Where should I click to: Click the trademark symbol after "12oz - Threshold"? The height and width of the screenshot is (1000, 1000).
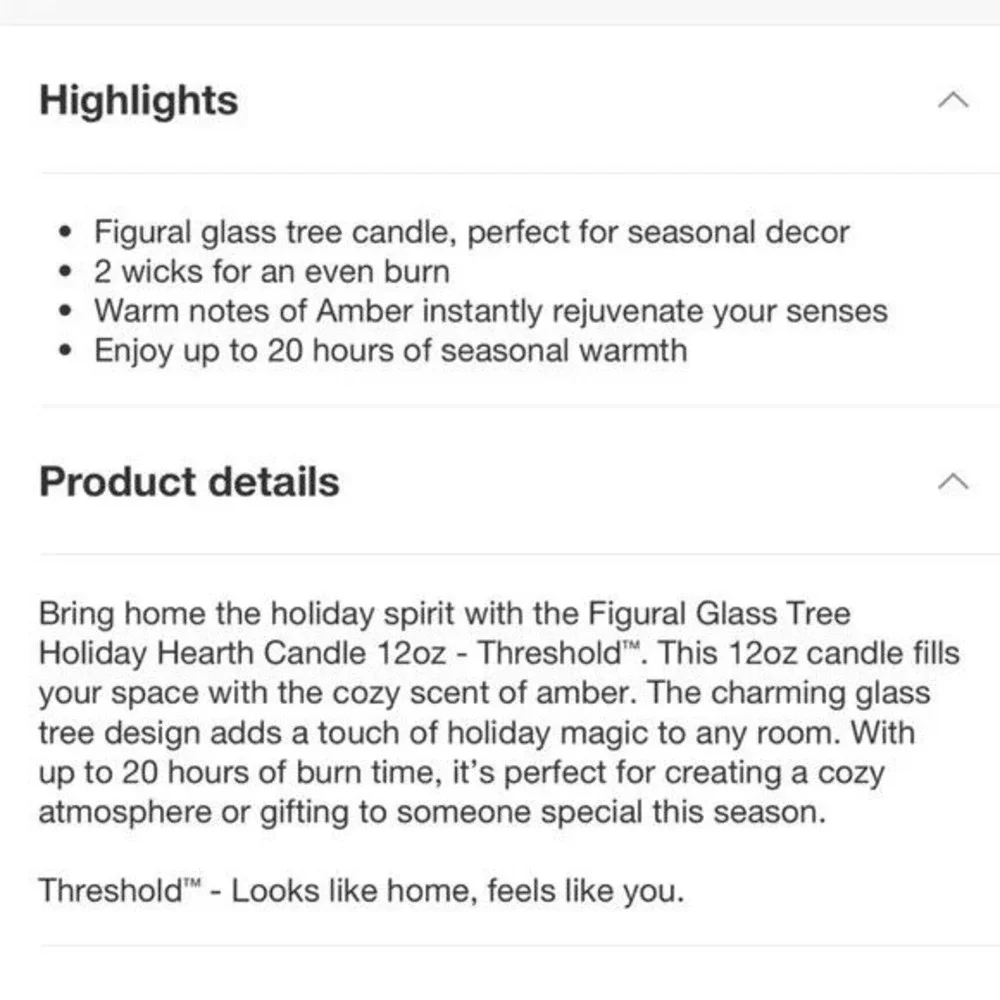(631, 645)
